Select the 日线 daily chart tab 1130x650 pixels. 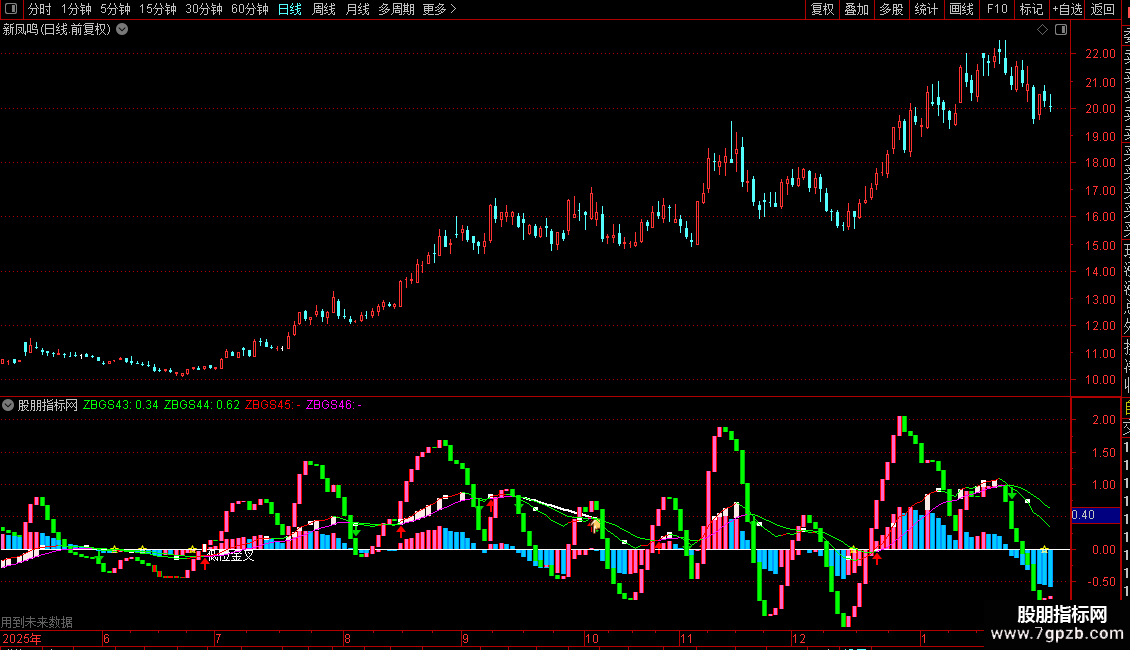coord(290,9)
